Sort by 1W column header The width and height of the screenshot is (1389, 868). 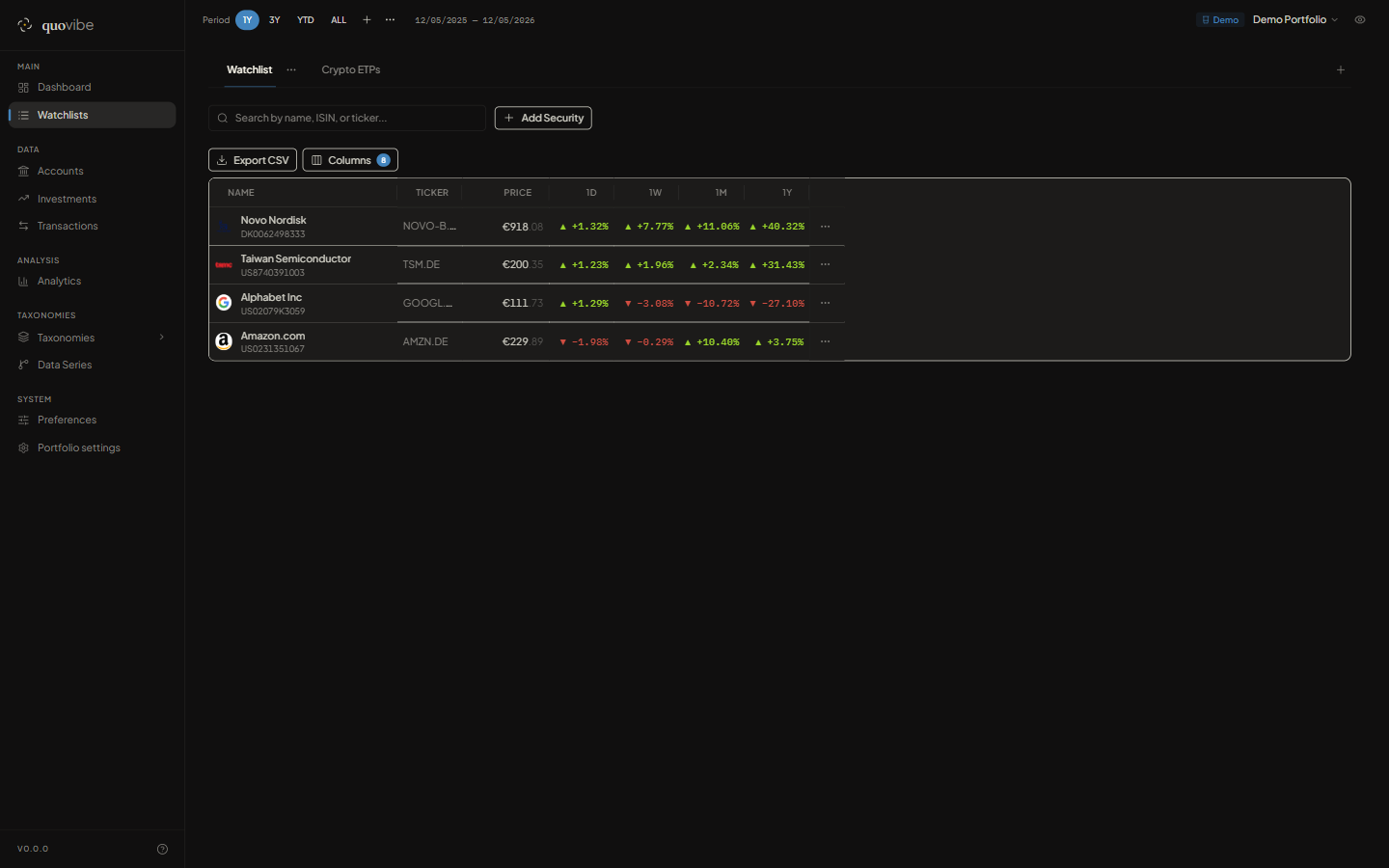click(x=656, y=193)
